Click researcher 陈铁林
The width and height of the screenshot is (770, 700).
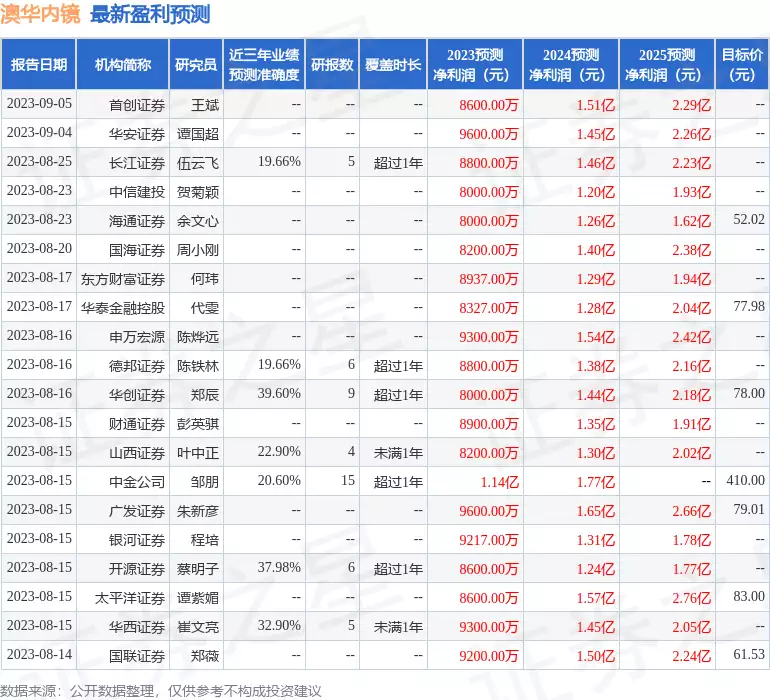pyautogui.click(x=198, y=365)
